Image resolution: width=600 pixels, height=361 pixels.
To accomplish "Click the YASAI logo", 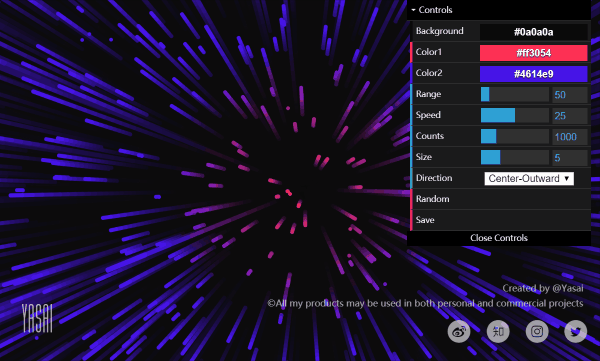I will point(37,319).
